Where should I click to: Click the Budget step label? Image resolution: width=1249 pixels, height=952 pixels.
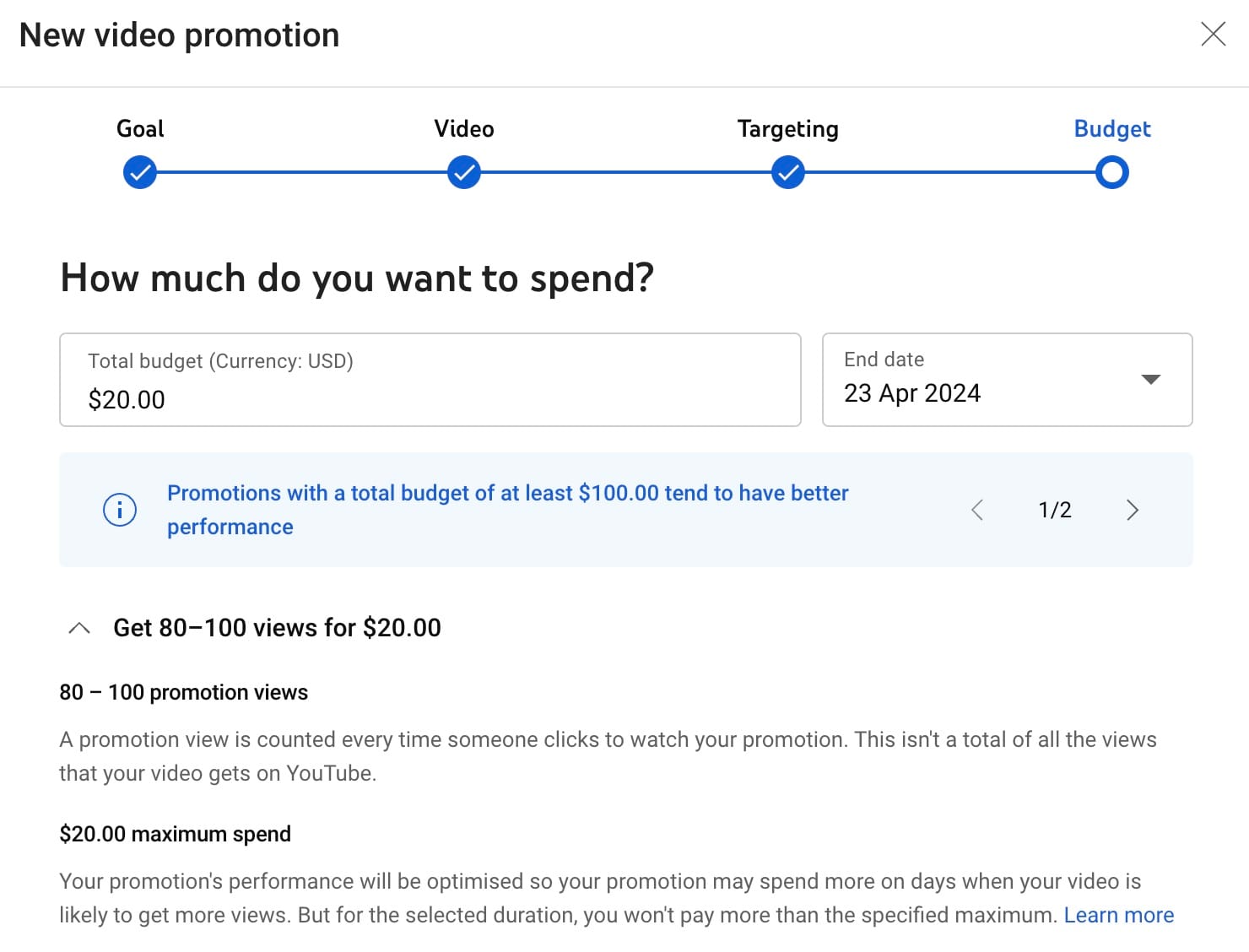coord(1112,128)
